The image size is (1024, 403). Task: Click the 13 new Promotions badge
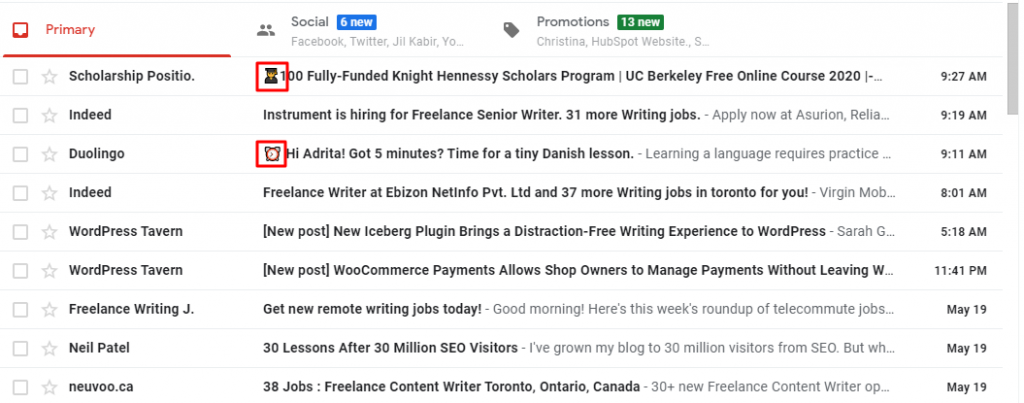[x=640, y=22]
